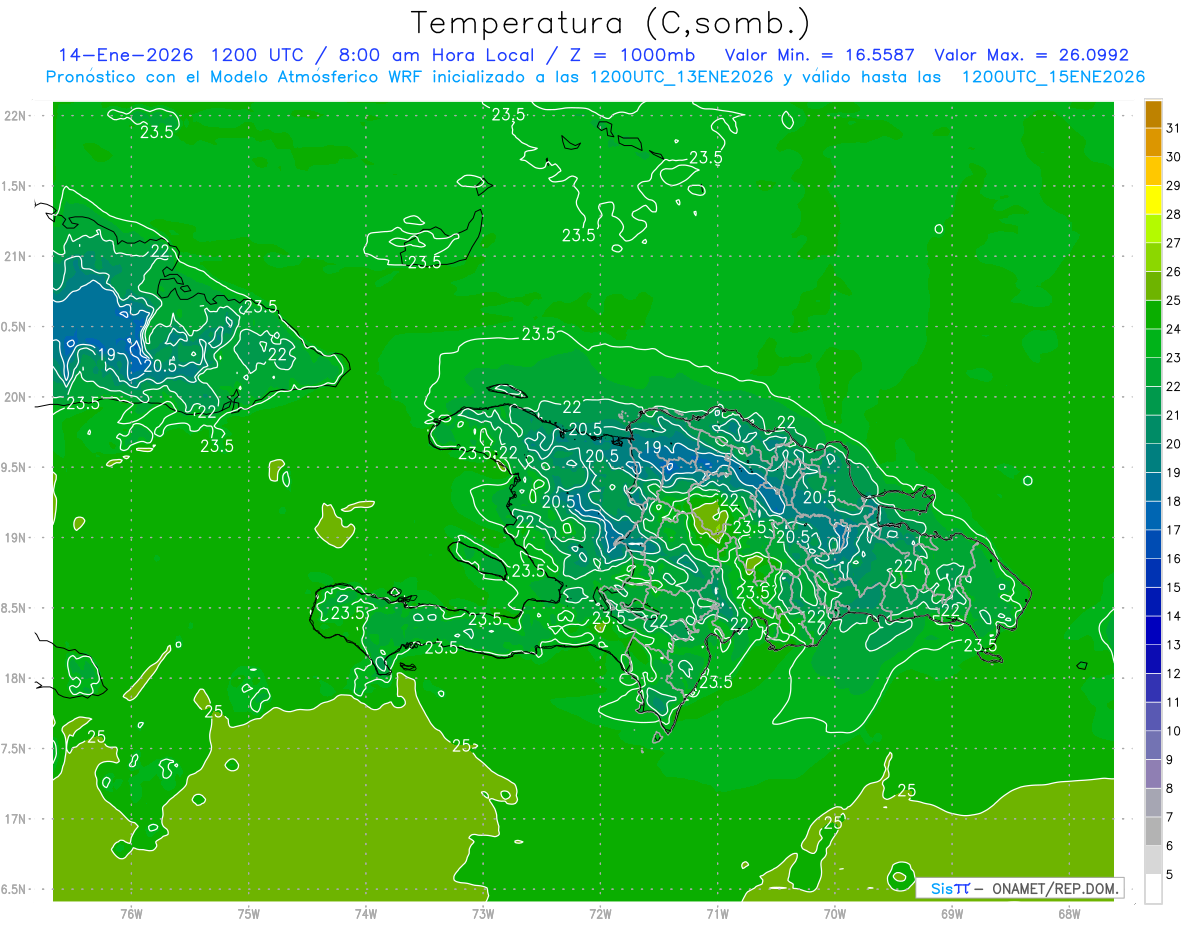The height and width of the screenshot is (927, 1200).
Task: Click the '76W' longitude axis label
Action: (x=131, y=914)
